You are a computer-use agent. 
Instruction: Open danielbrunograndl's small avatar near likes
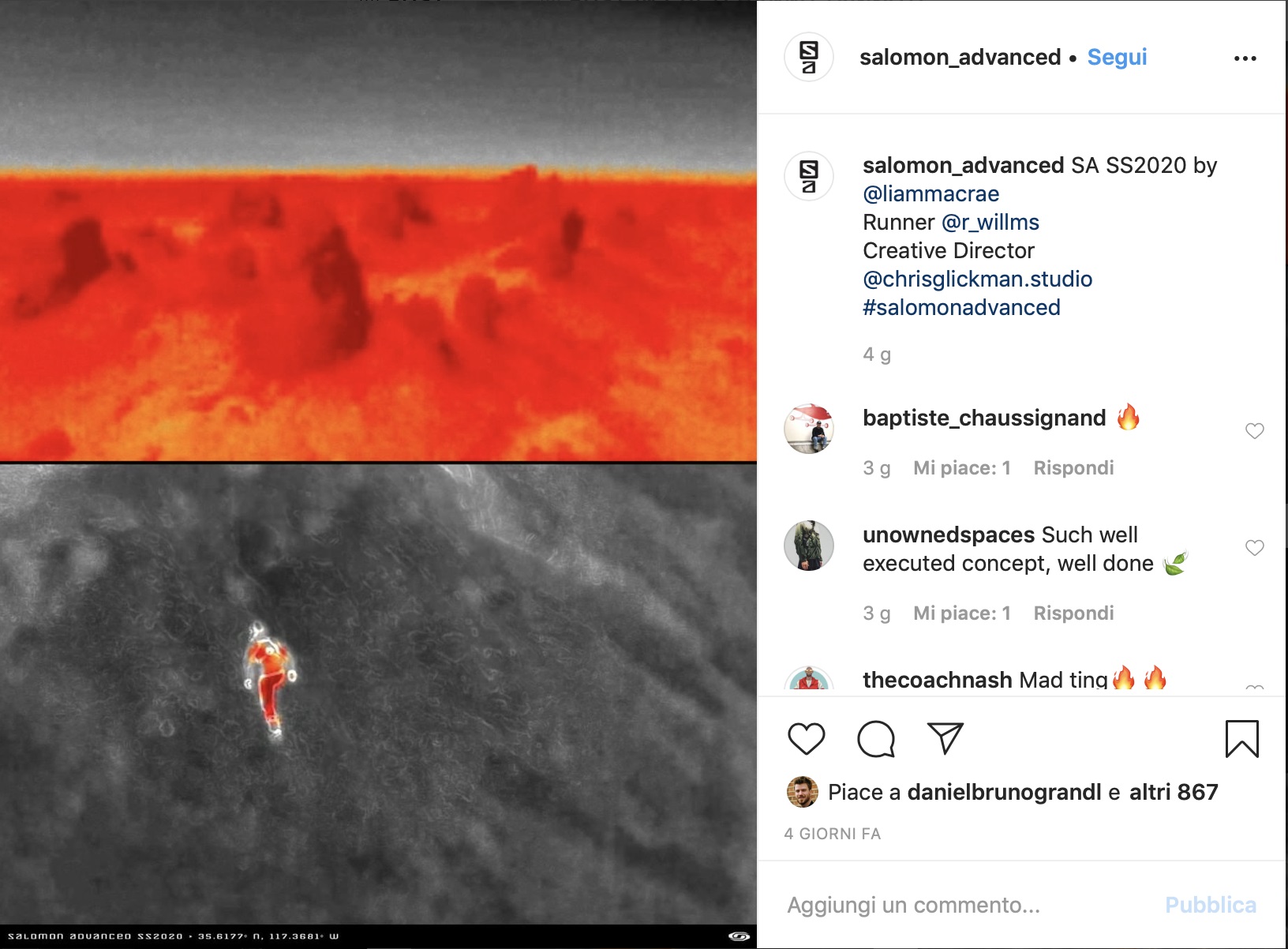[x=803, y=792]
